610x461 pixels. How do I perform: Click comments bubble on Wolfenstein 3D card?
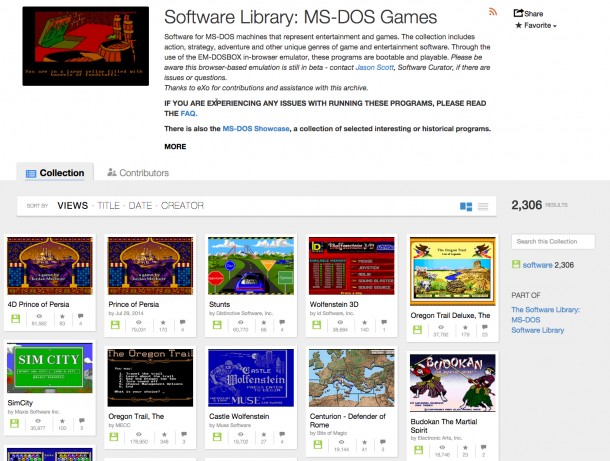384,323
